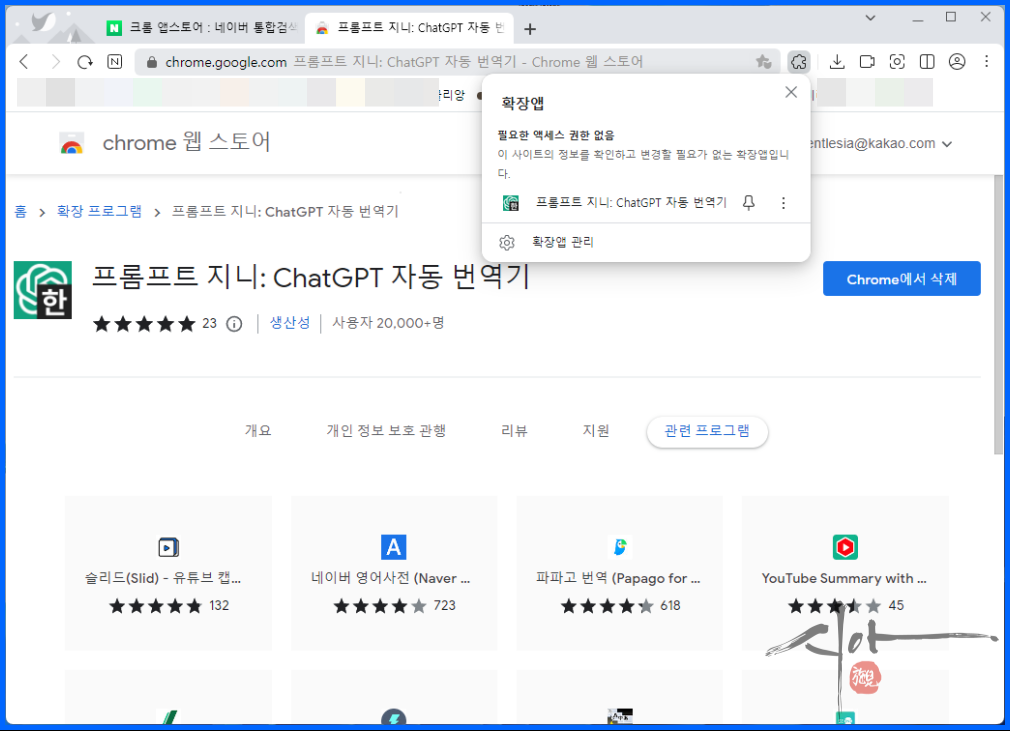The height and width of the screenshot is (731, 1010).
Task: Bookmark page with star icon
Action: coord(763,62)
